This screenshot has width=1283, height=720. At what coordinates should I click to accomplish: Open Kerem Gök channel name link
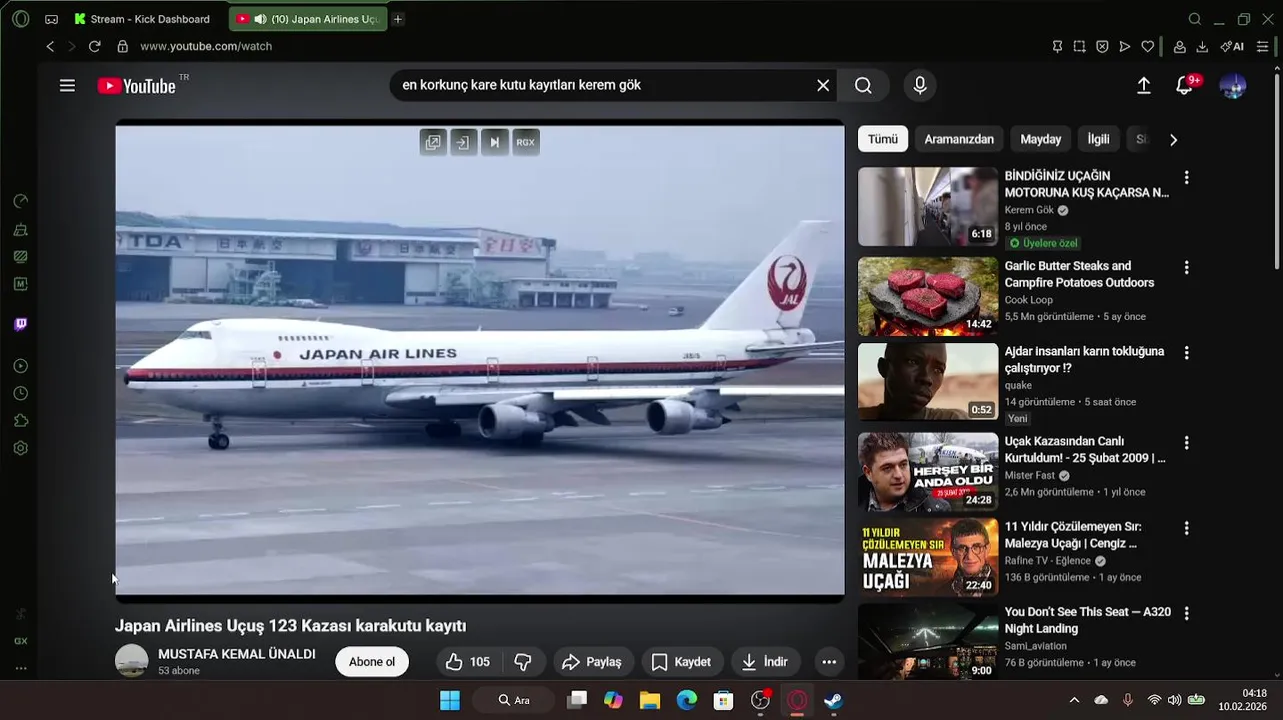[1029, 210]
